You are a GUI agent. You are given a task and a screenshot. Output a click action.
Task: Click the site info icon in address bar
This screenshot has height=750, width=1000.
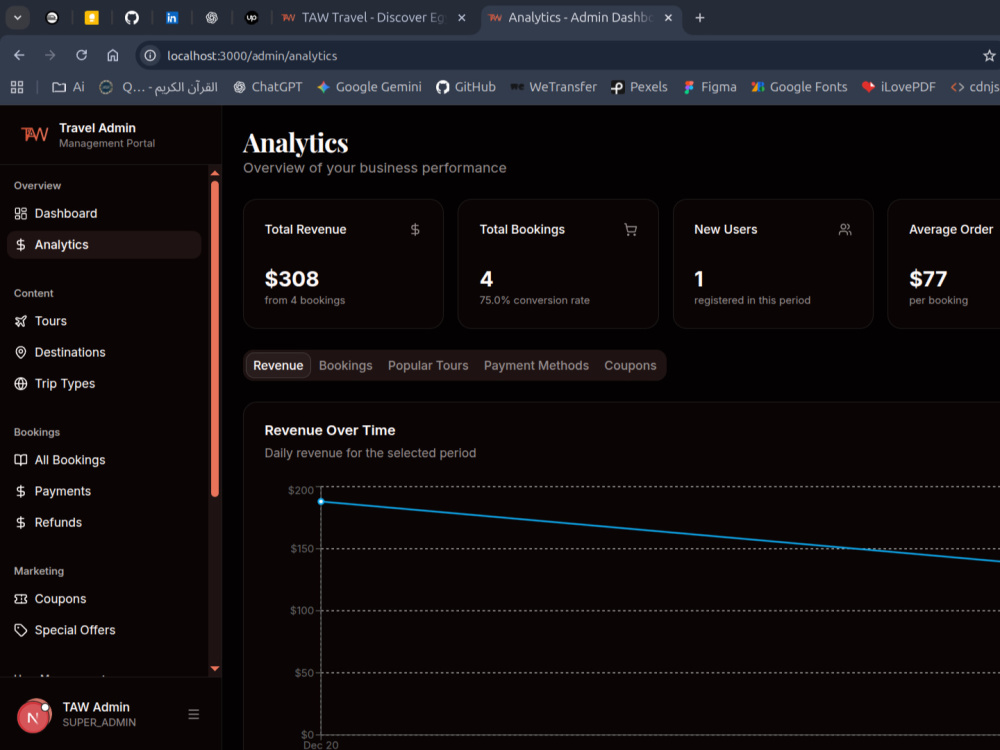pos(151,55)
